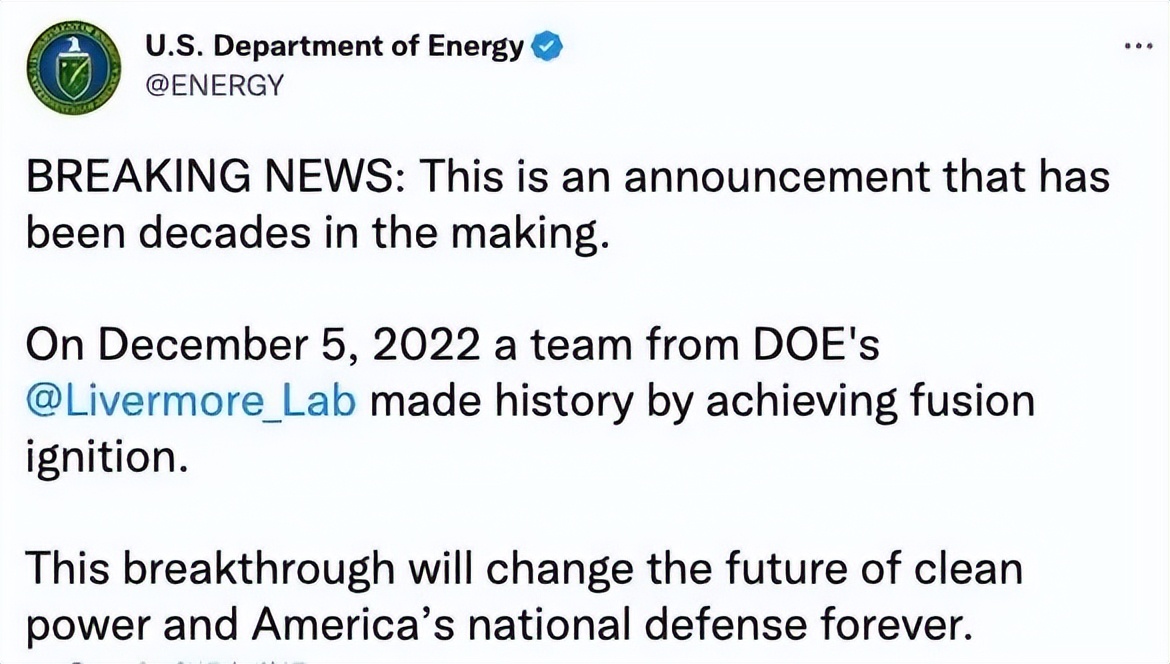This screenshot has height=664, width=1170.
Task: Open the @Livermore_Lab mention link
Action: [x=190, y=403]
